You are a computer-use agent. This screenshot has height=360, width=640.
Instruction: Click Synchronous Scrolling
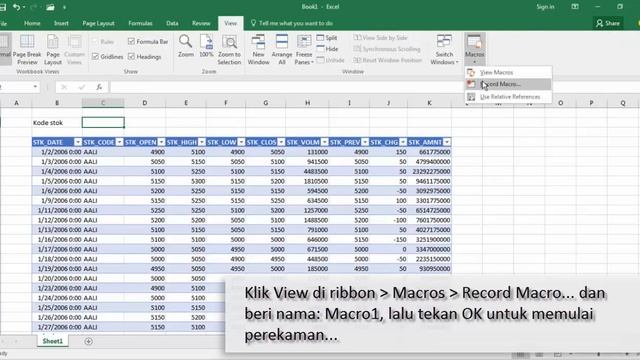(387, 49)
